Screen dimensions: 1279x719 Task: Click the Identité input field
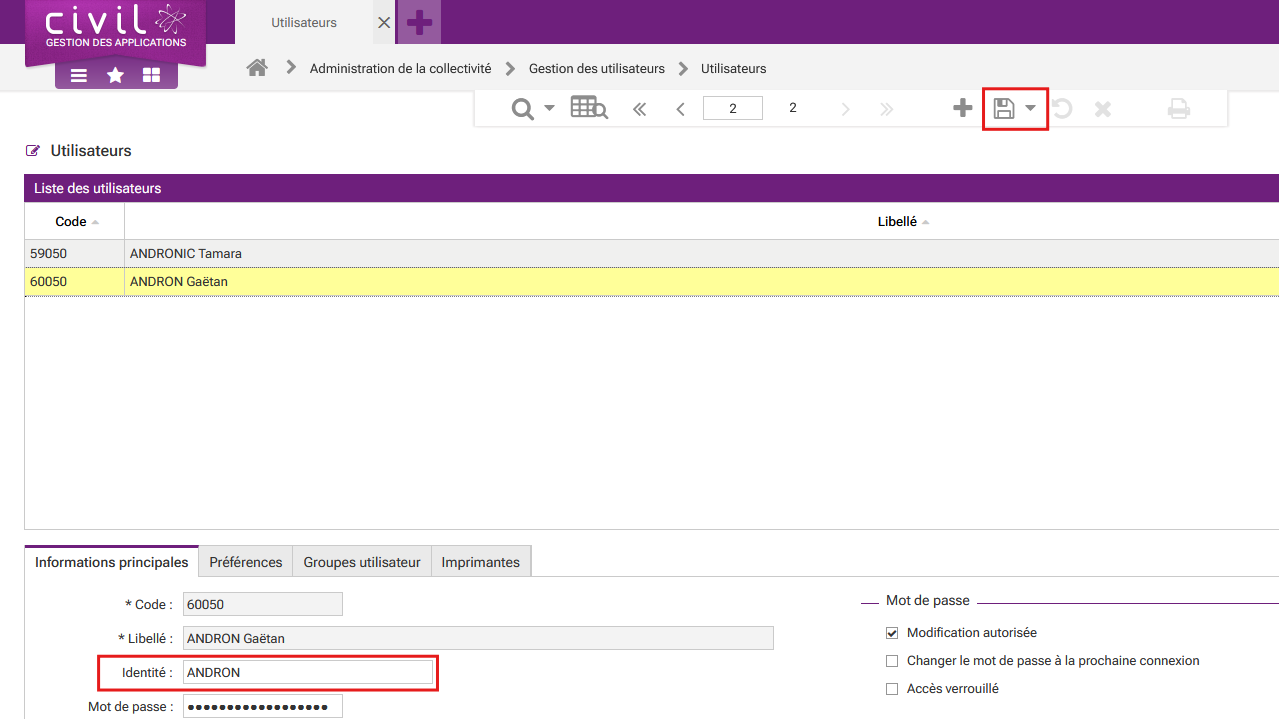(x=308, y=673)
